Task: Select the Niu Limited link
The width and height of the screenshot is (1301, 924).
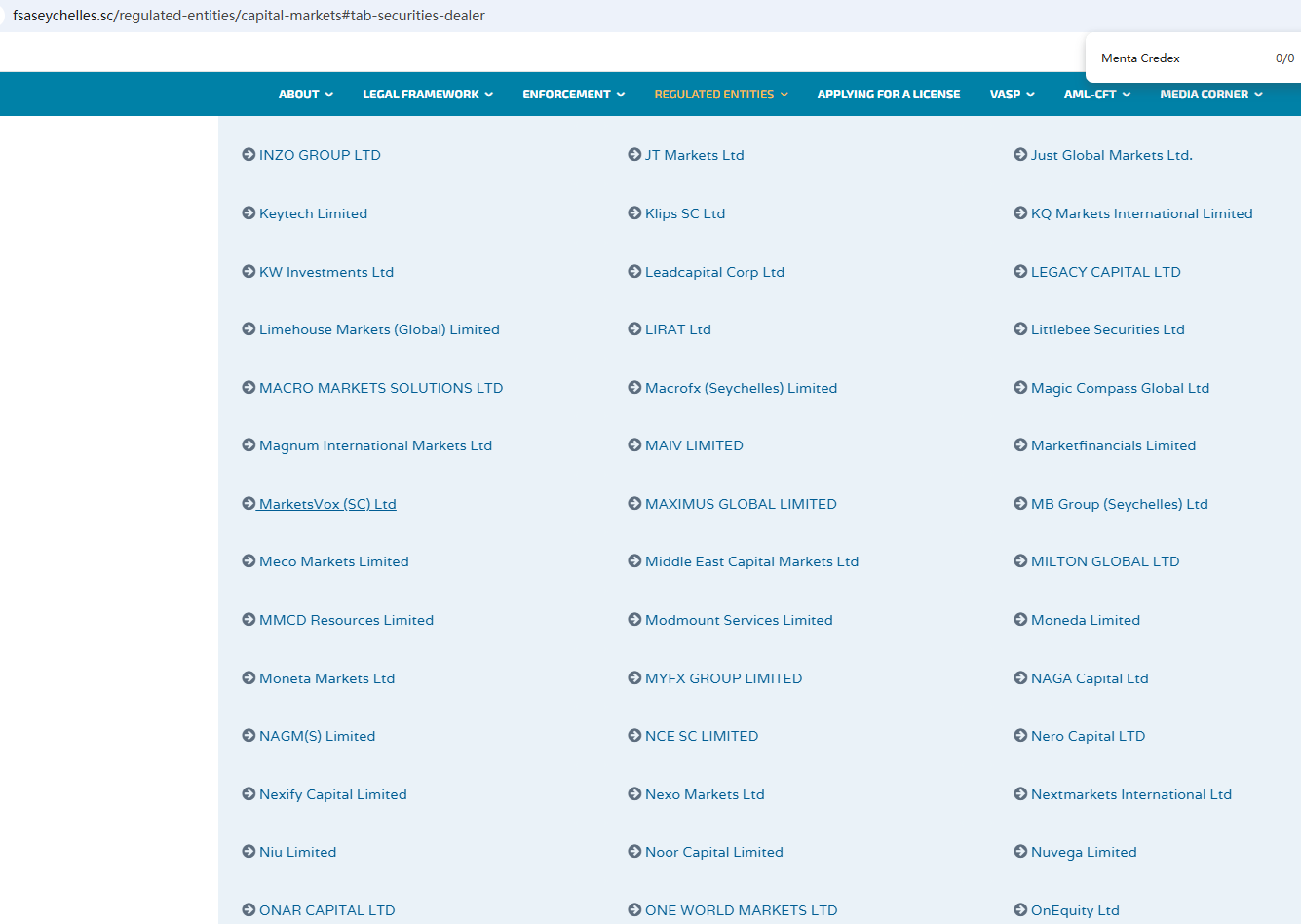Action: 297,852
